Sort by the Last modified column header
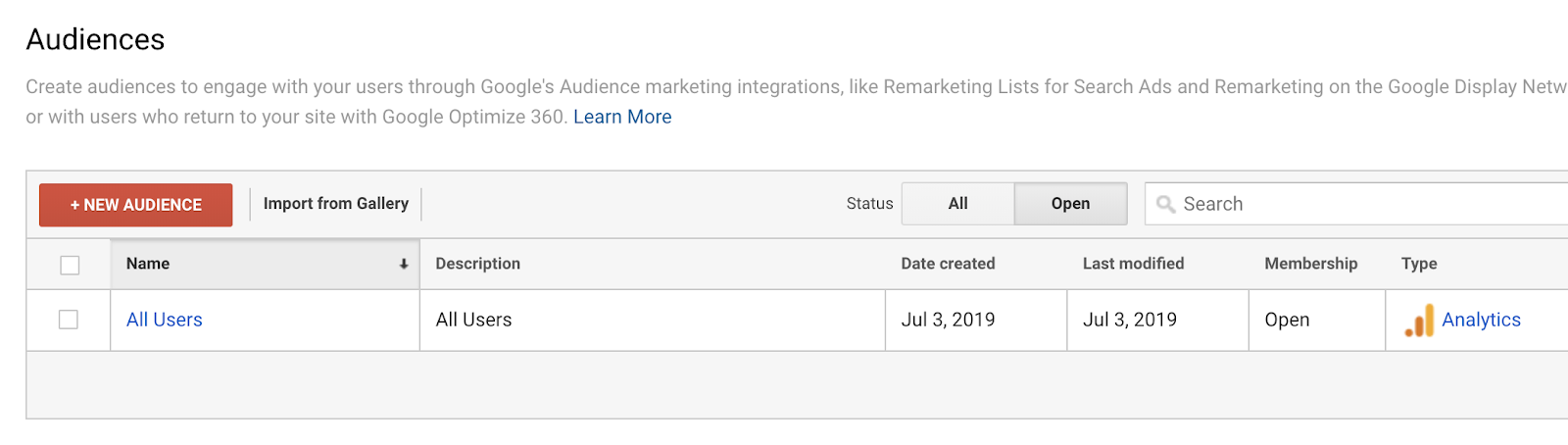1568x445 pixels. pyautogui.click(x=1133, y=264)
